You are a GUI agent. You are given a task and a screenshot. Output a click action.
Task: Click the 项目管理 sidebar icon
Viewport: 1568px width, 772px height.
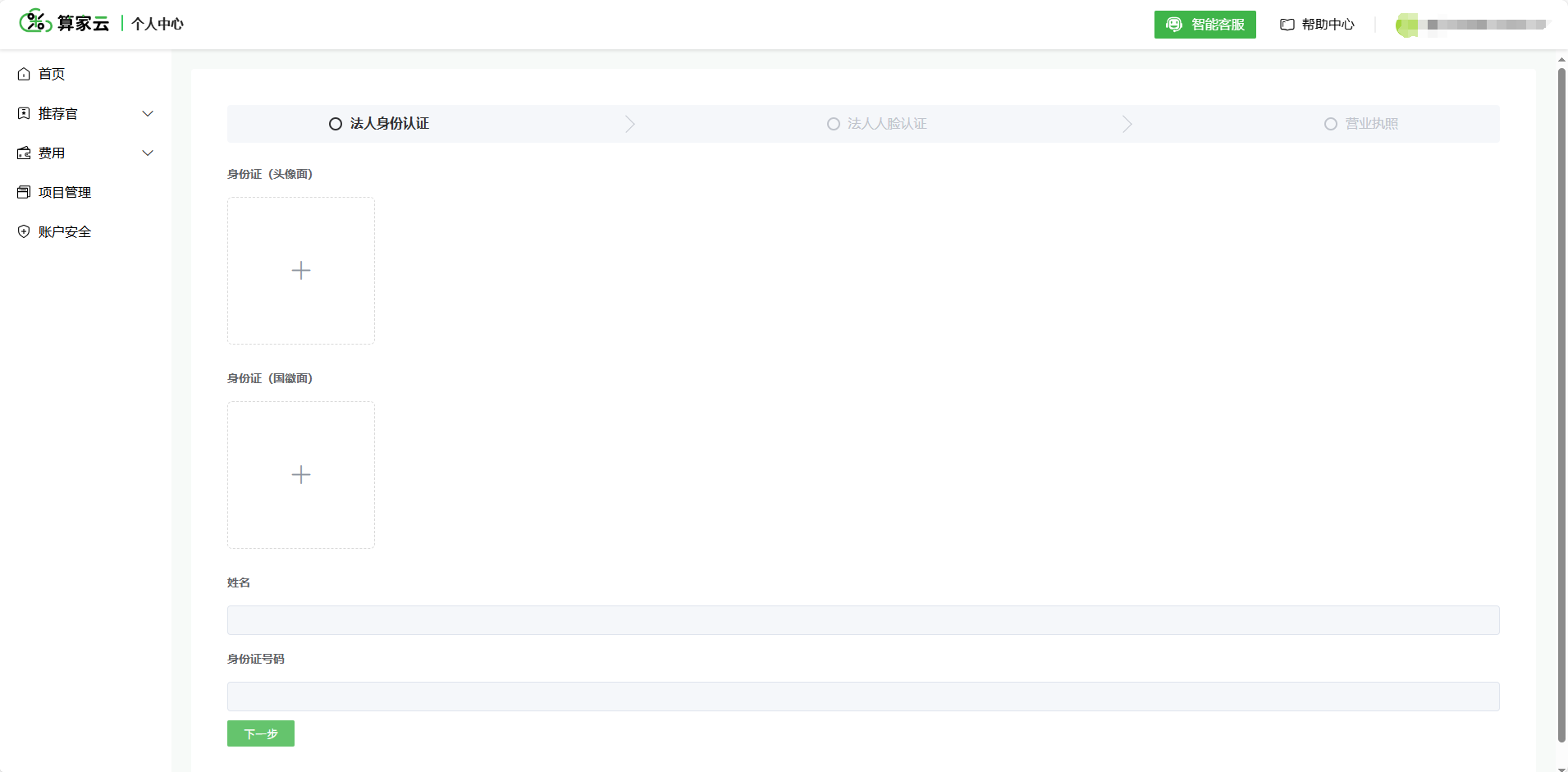coord(24,192)
